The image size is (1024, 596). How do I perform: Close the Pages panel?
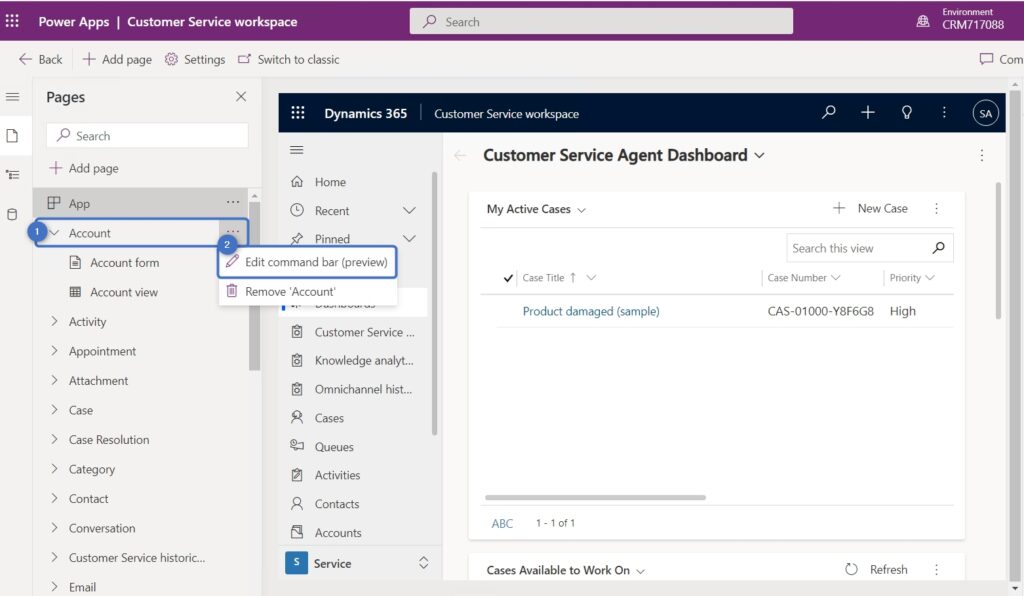pos(241,97)
